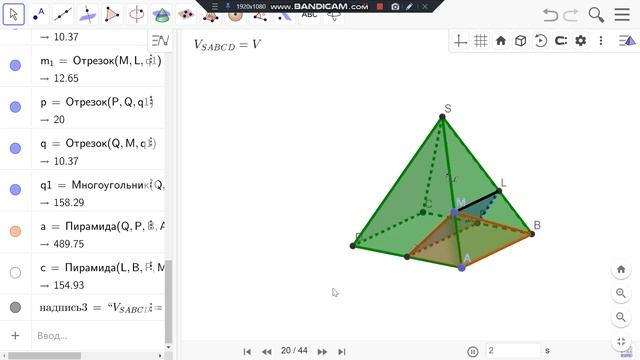Hide segment q using its visibility circle

pos(16,148)
